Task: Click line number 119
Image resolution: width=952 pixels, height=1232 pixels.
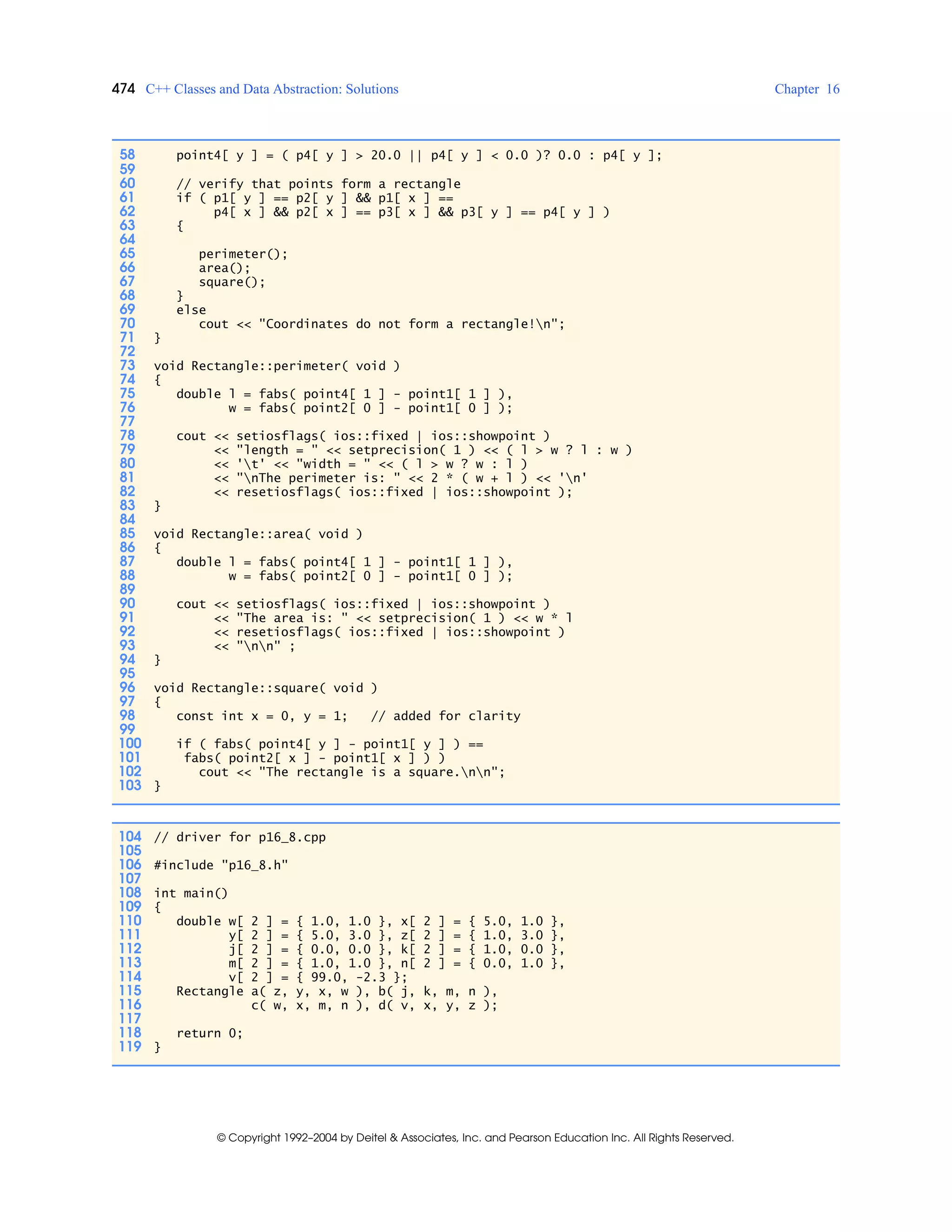Action: click(x=130, y=1047)
